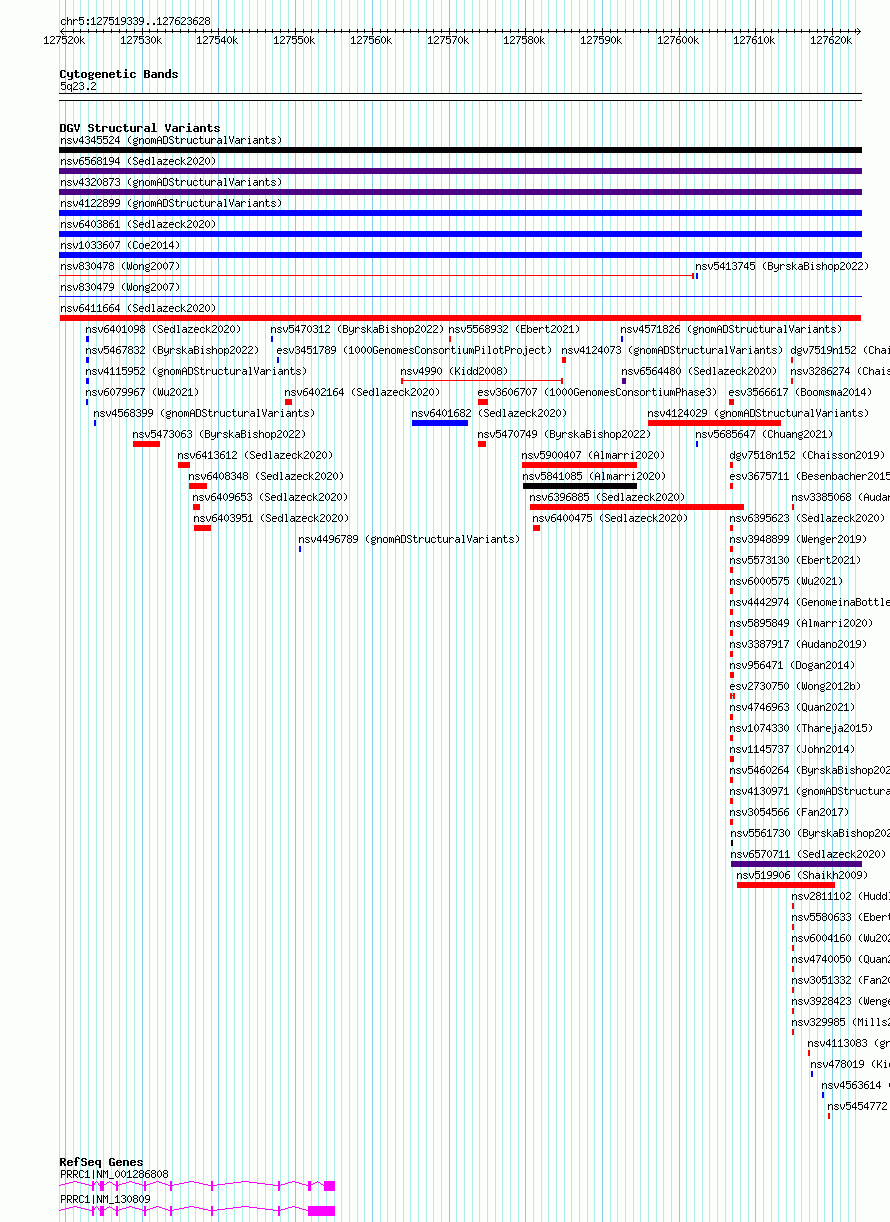Click the 5q23.2 cytogenetic band label
The image size is (890, 1222).
point(78,86)
